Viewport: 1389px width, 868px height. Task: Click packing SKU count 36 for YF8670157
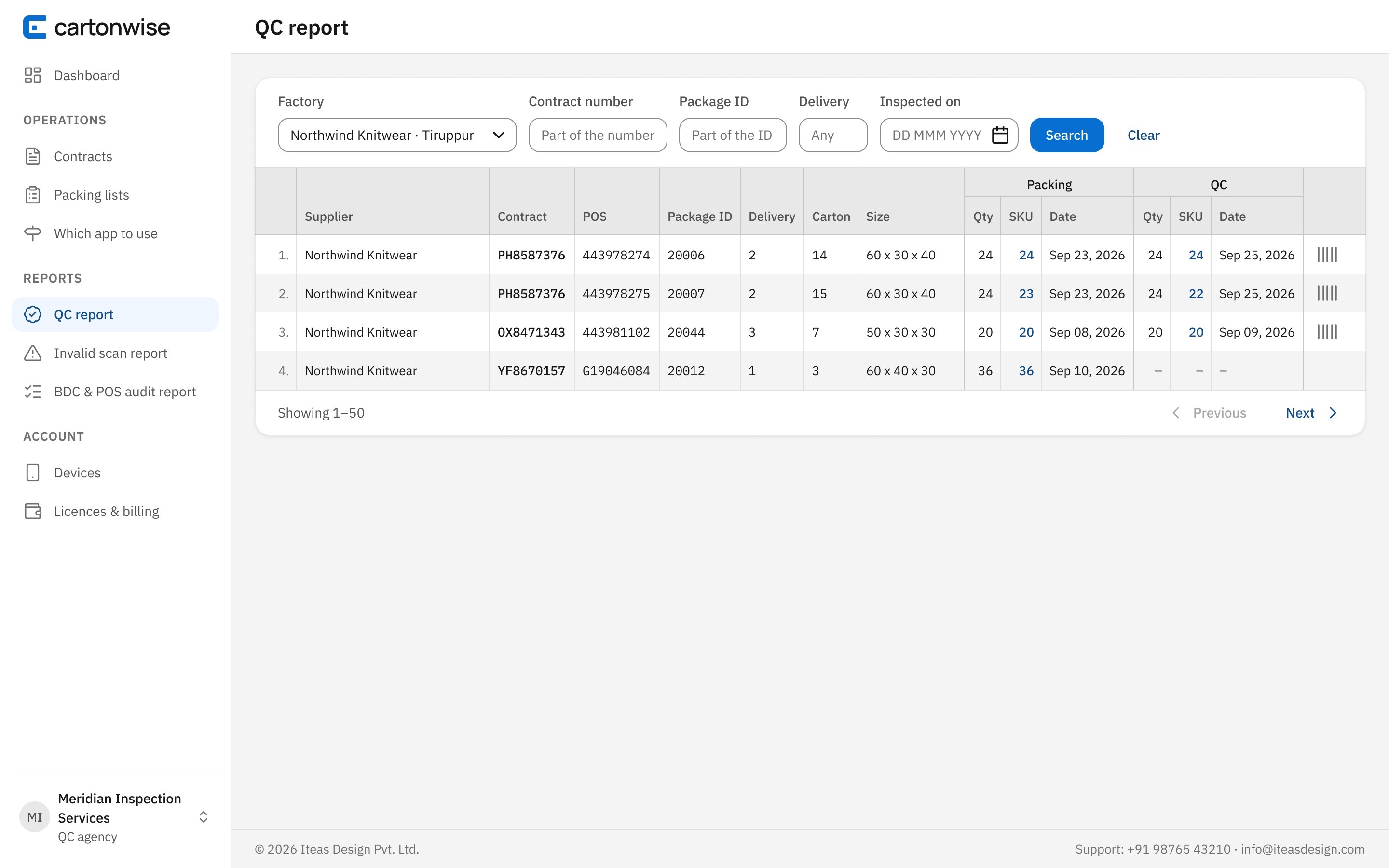coord(1026,370)
